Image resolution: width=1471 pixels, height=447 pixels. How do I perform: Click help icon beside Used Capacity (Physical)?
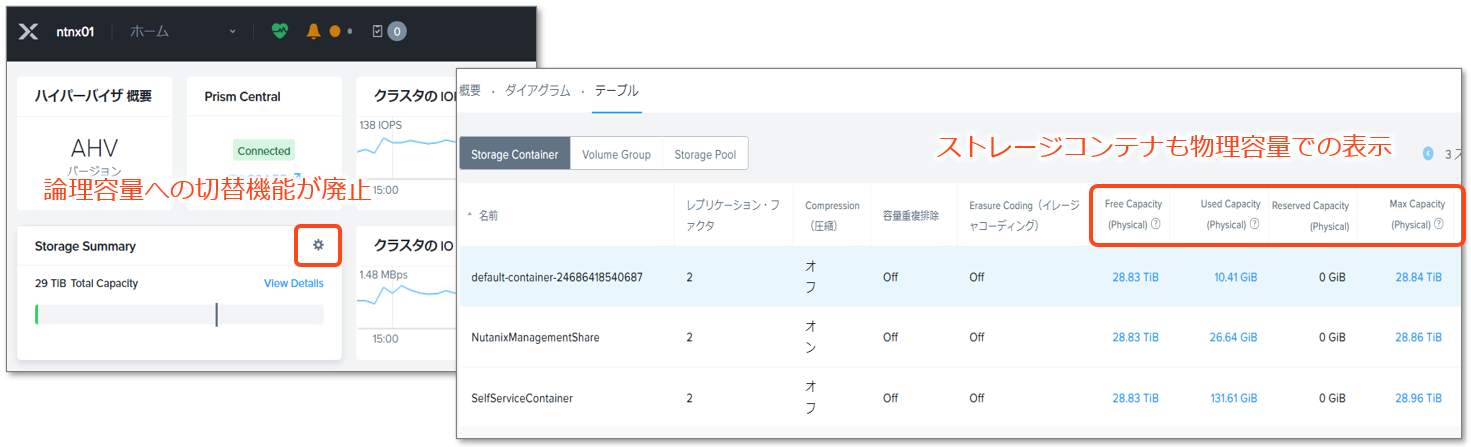point(1254,225)
